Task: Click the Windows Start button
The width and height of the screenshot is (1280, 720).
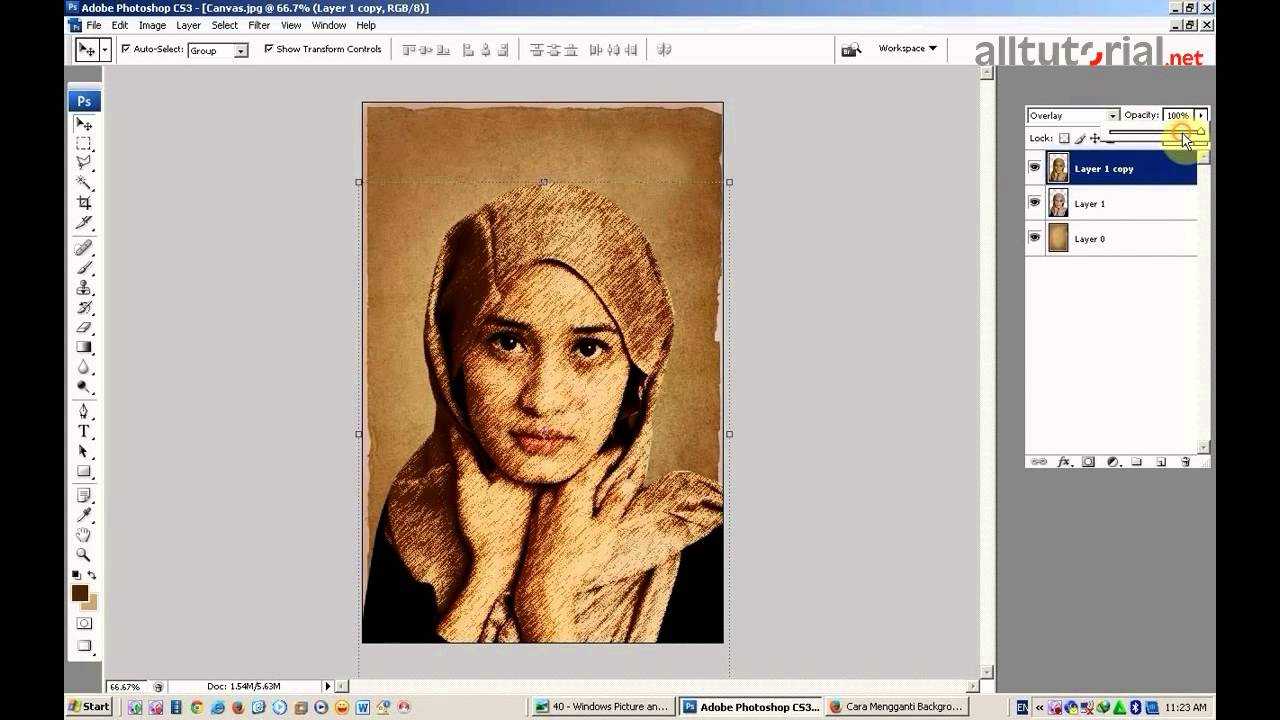Action: 89,706
